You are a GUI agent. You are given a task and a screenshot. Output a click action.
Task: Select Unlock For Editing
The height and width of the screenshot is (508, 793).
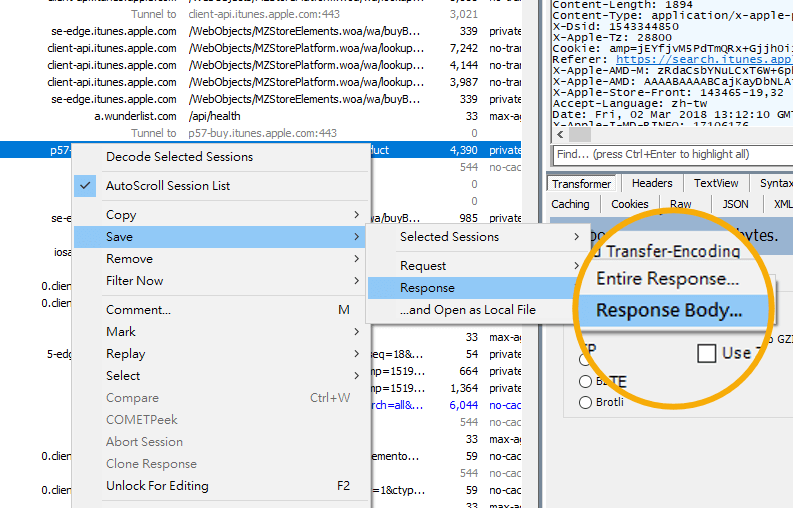tap(157, 486)
